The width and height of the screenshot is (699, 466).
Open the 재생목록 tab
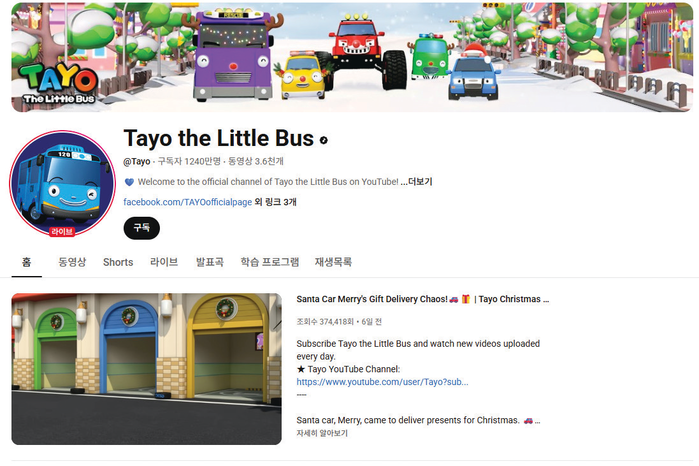click(x=333, y=262)
